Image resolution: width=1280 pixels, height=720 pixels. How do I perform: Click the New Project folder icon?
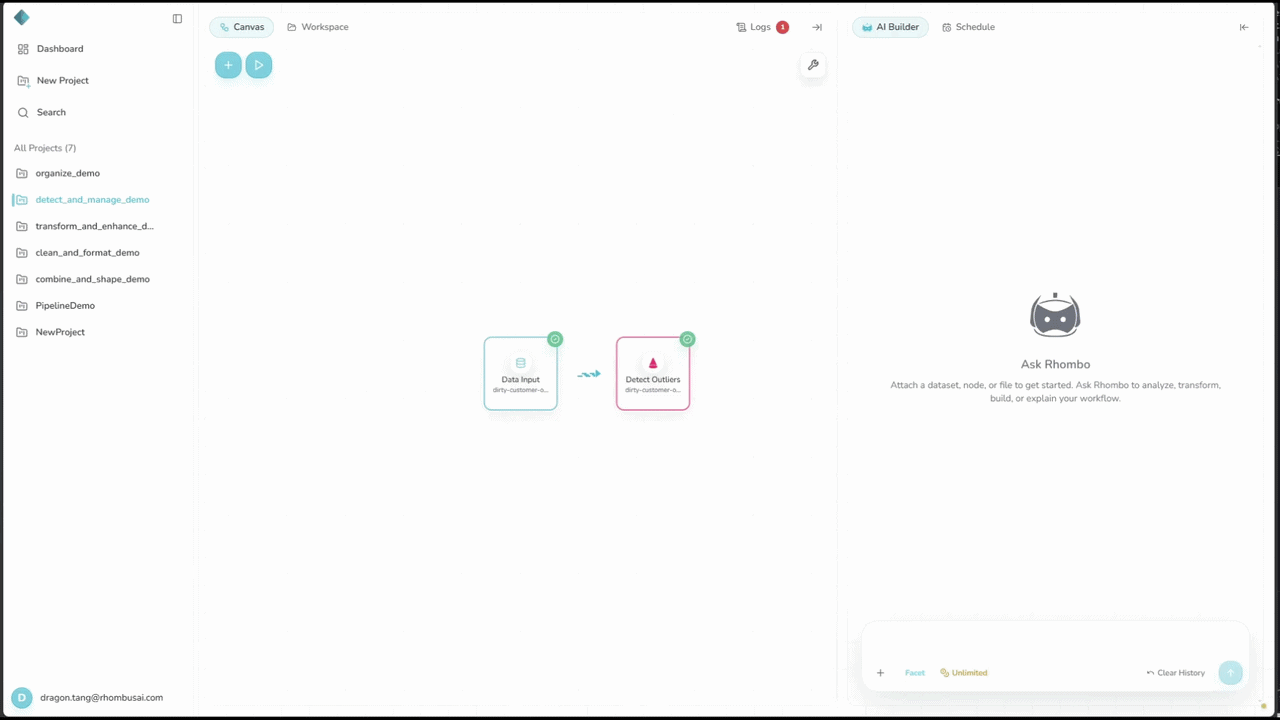[x=23, y=80]
